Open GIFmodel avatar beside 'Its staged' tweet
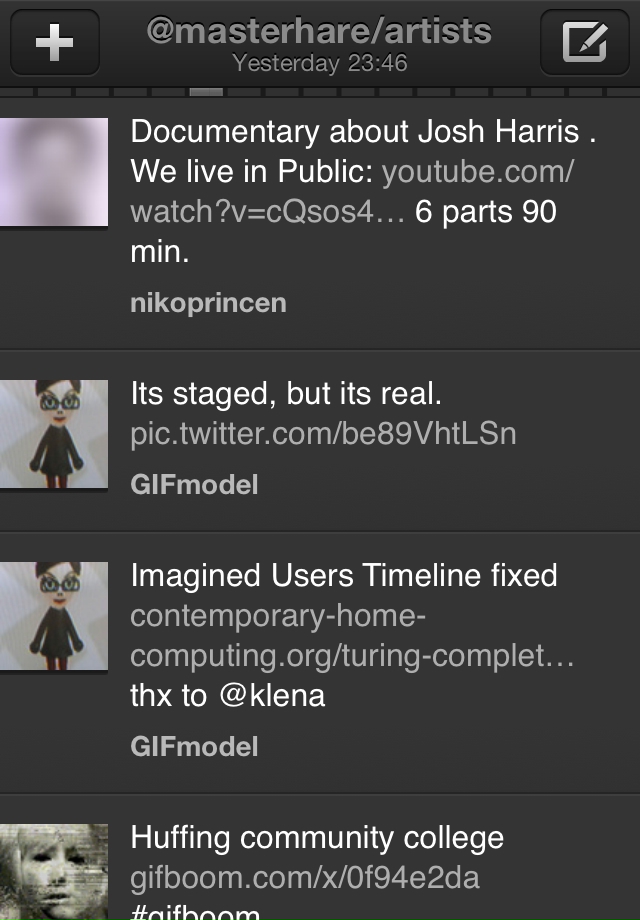This screenshot has height=920, width=640. click(x=54, y=434)
